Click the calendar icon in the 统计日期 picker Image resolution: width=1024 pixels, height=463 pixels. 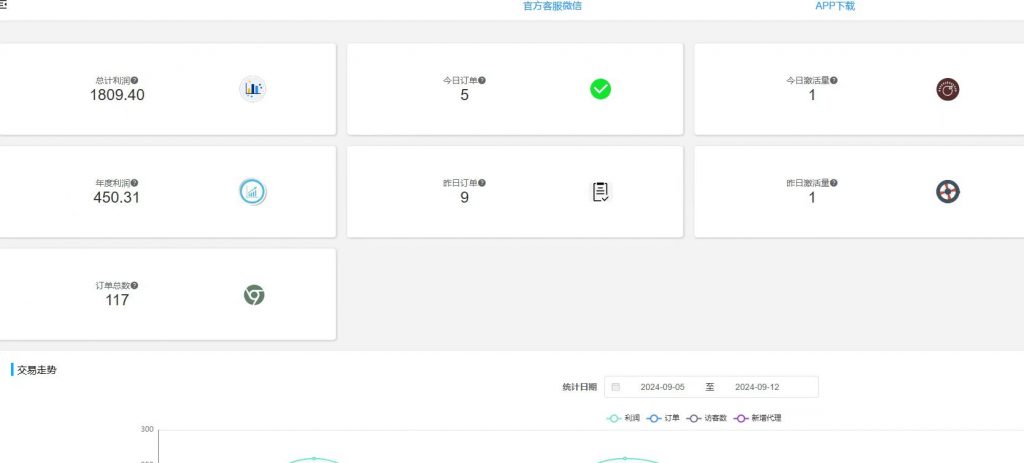tap(616, 387)
